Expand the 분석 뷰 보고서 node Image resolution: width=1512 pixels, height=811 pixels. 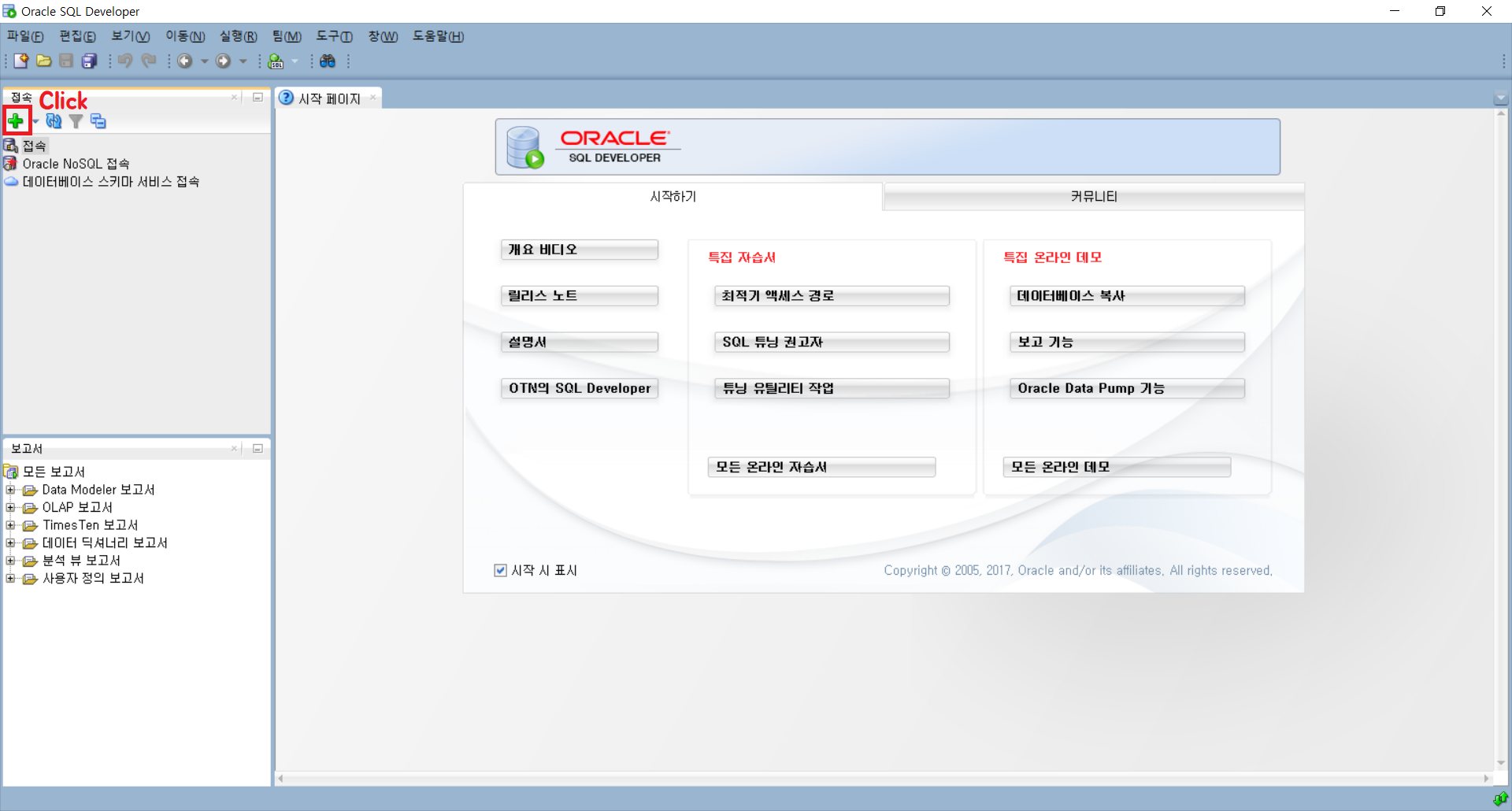pos(10,560)
